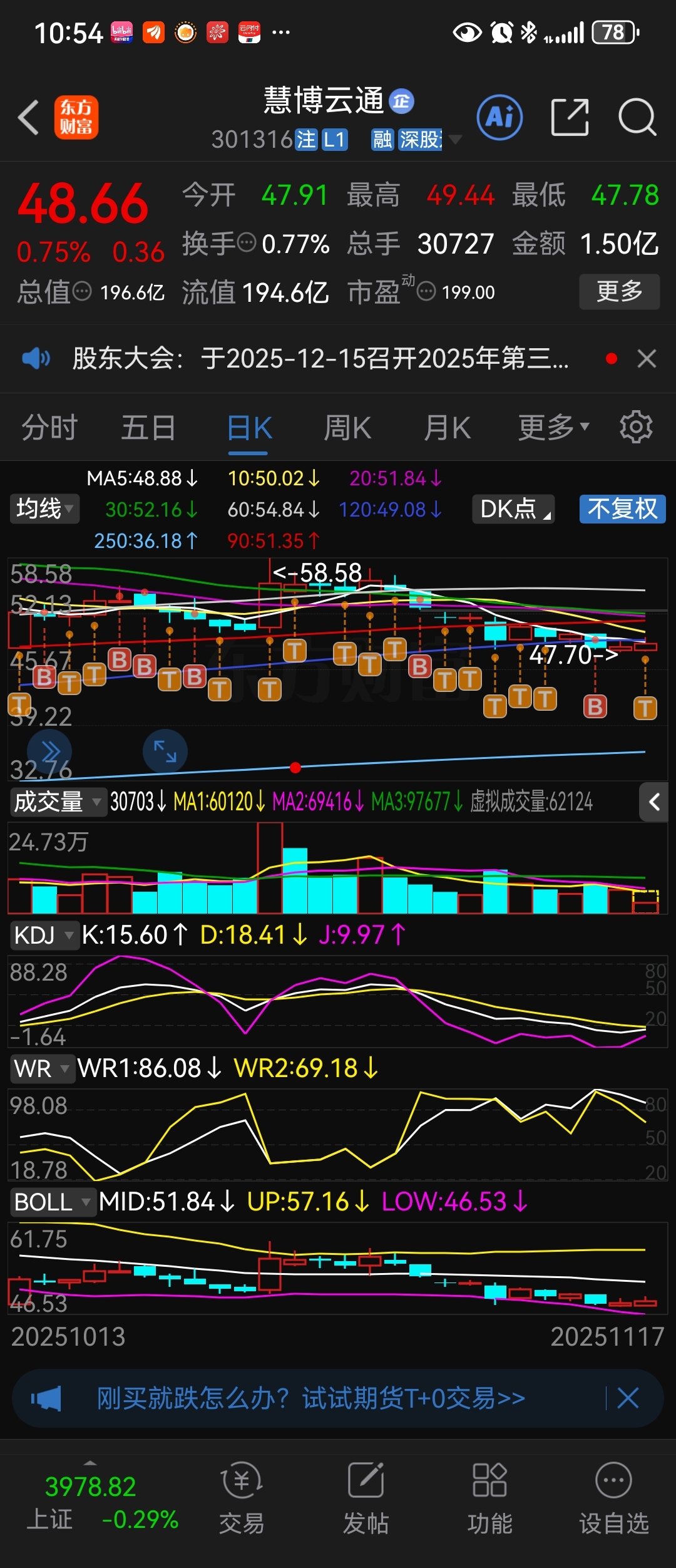Tap the Bilibili notification icon in status bar
676x1568 pixels.
[122, 33]
